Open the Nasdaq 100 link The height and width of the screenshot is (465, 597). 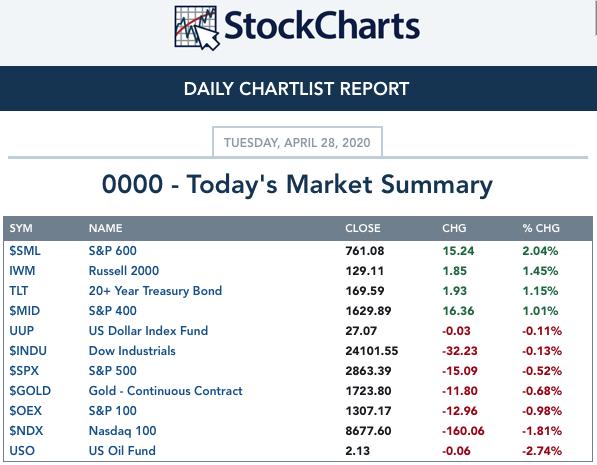[x=122, y=431]
